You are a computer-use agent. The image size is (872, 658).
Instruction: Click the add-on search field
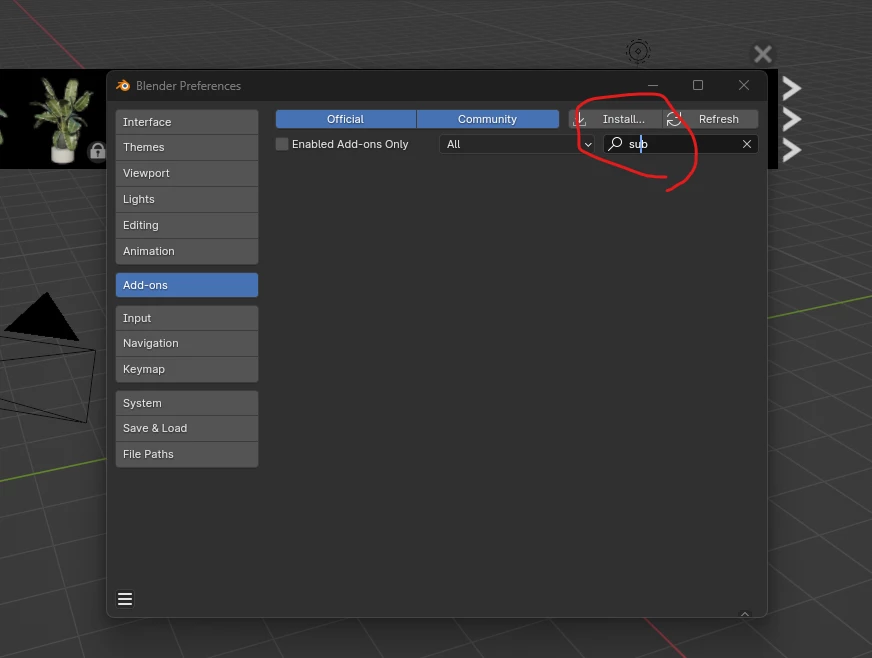coord(681,144)
